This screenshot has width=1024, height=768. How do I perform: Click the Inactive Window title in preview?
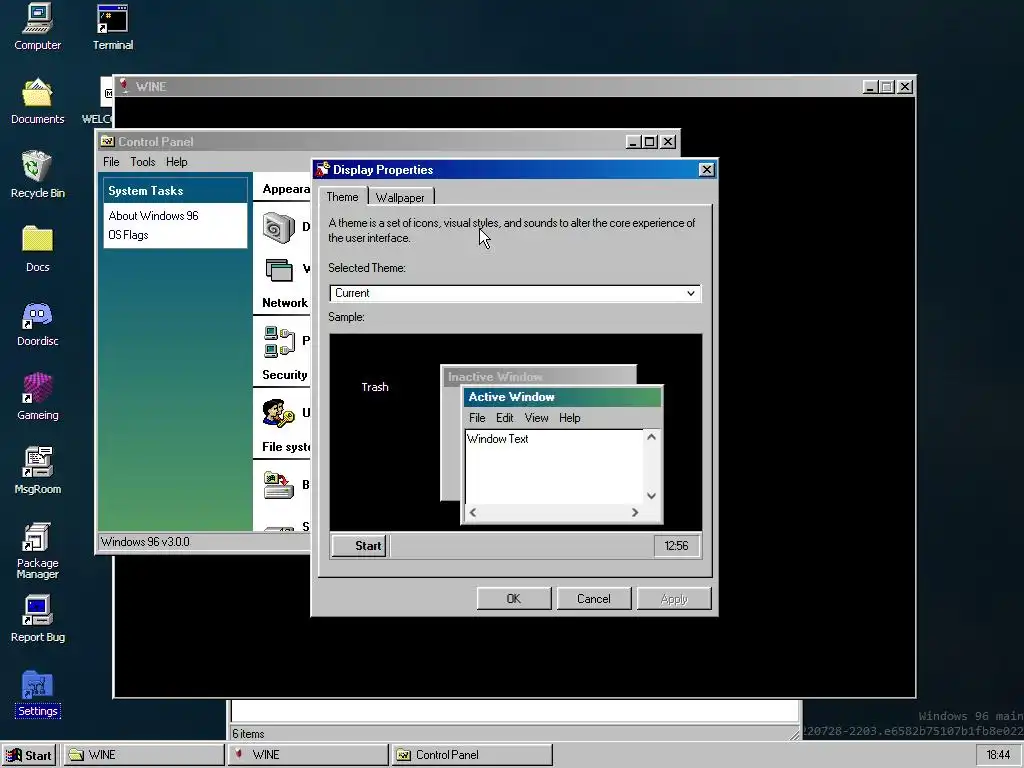pos(495,377)
